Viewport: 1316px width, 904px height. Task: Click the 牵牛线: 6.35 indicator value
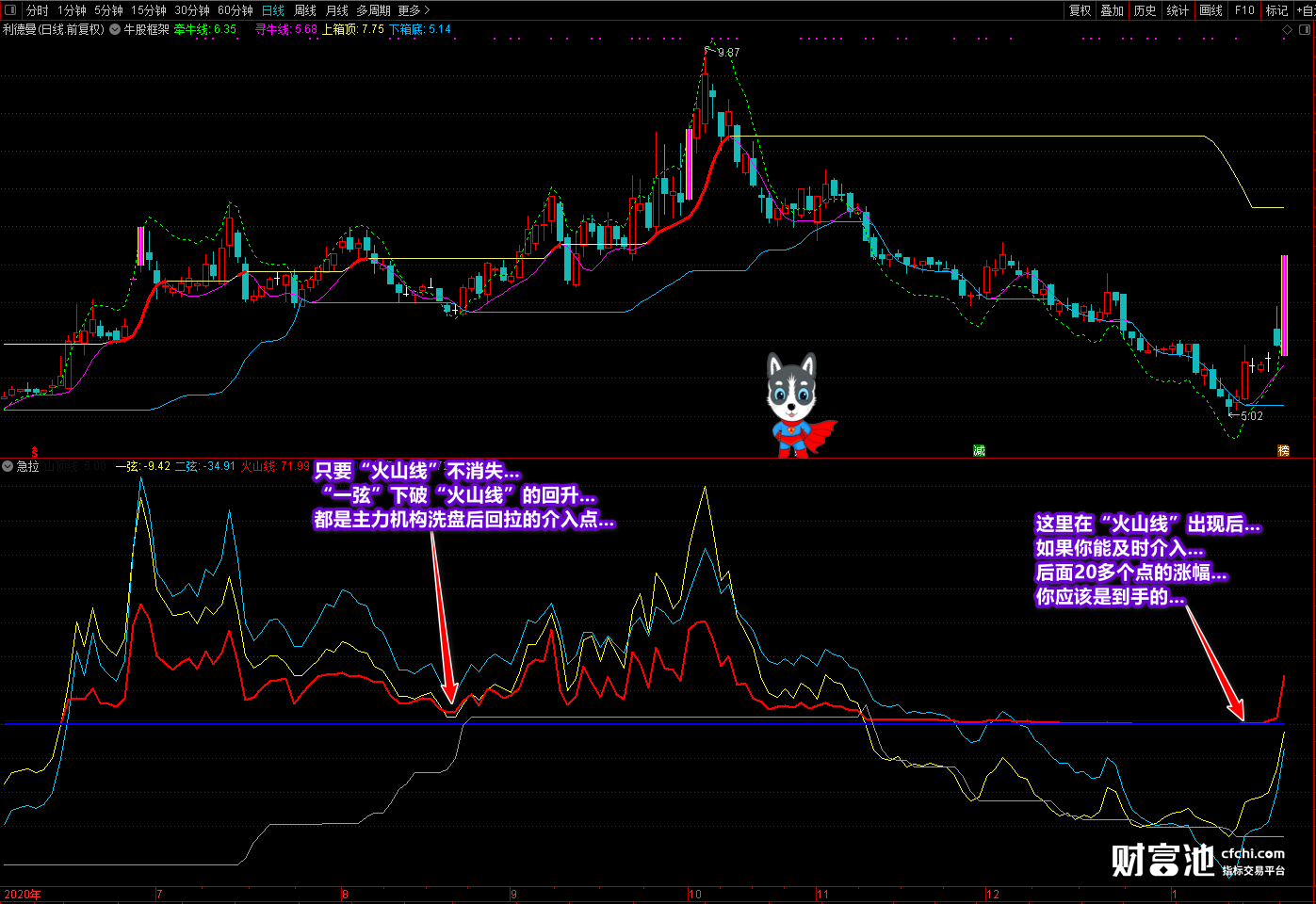pos(204,29)
